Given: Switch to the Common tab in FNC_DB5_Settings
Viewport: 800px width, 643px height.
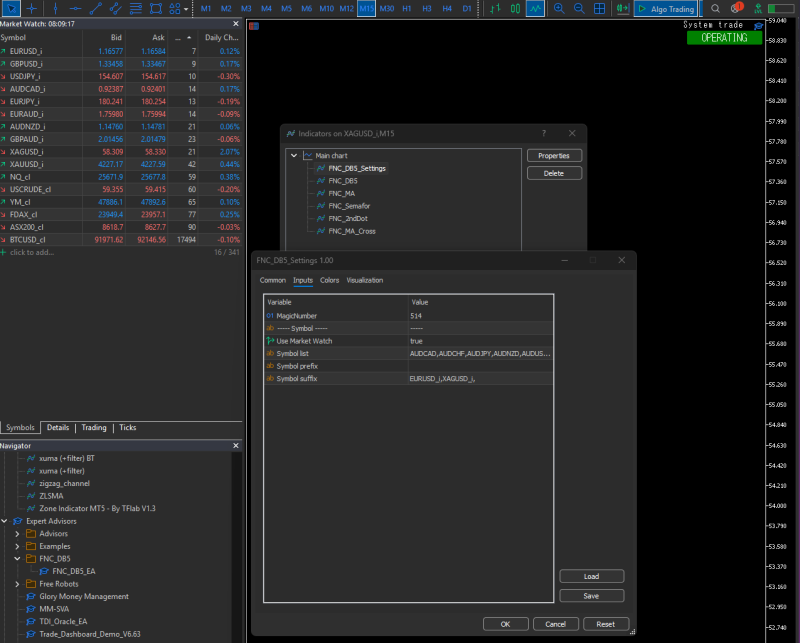Looking at the screenshot, I should (273, 280).
